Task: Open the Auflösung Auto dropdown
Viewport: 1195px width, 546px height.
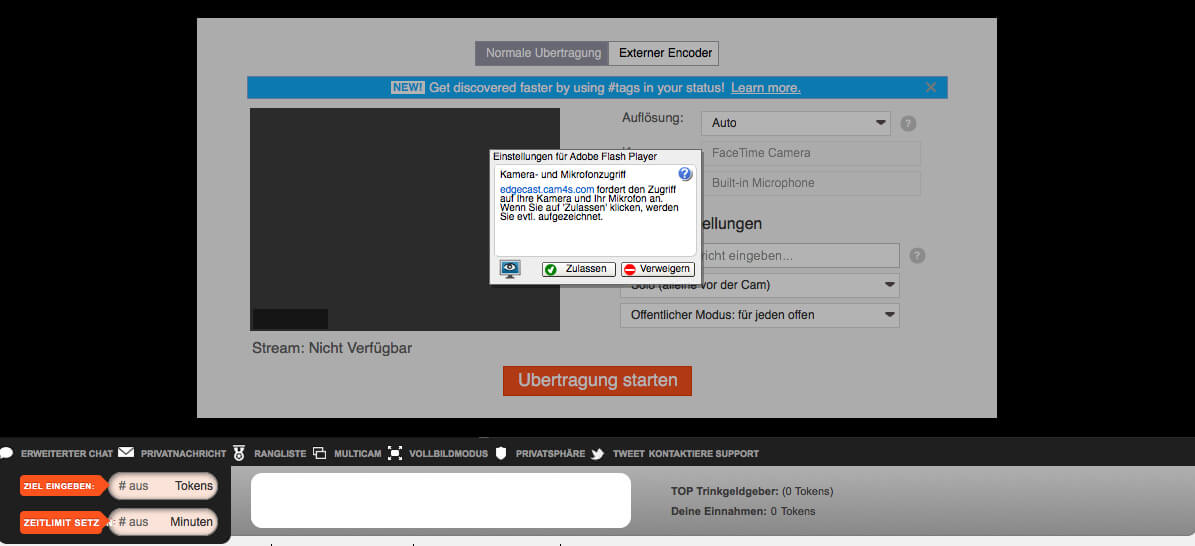Action: point(796,123)
